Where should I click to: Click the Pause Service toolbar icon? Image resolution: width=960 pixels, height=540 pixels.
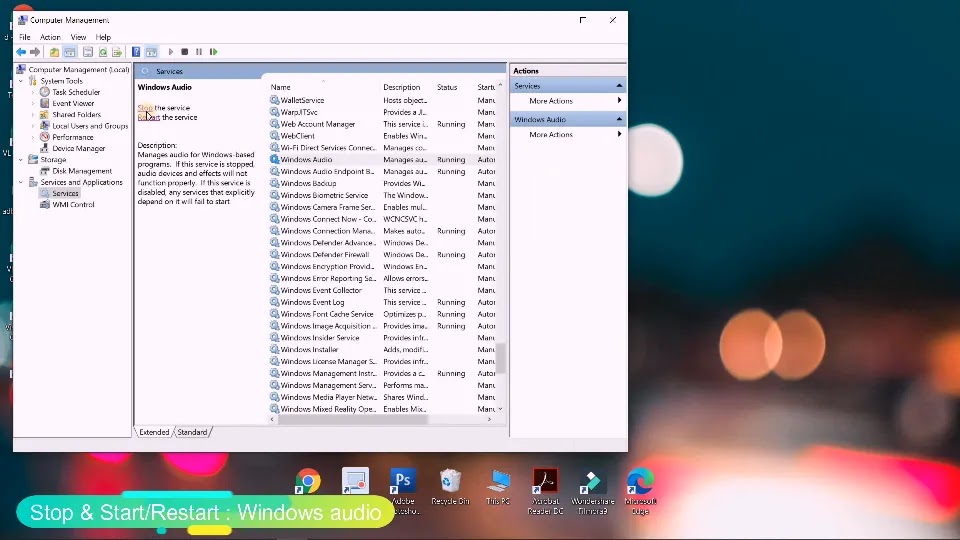click(199, 52)
